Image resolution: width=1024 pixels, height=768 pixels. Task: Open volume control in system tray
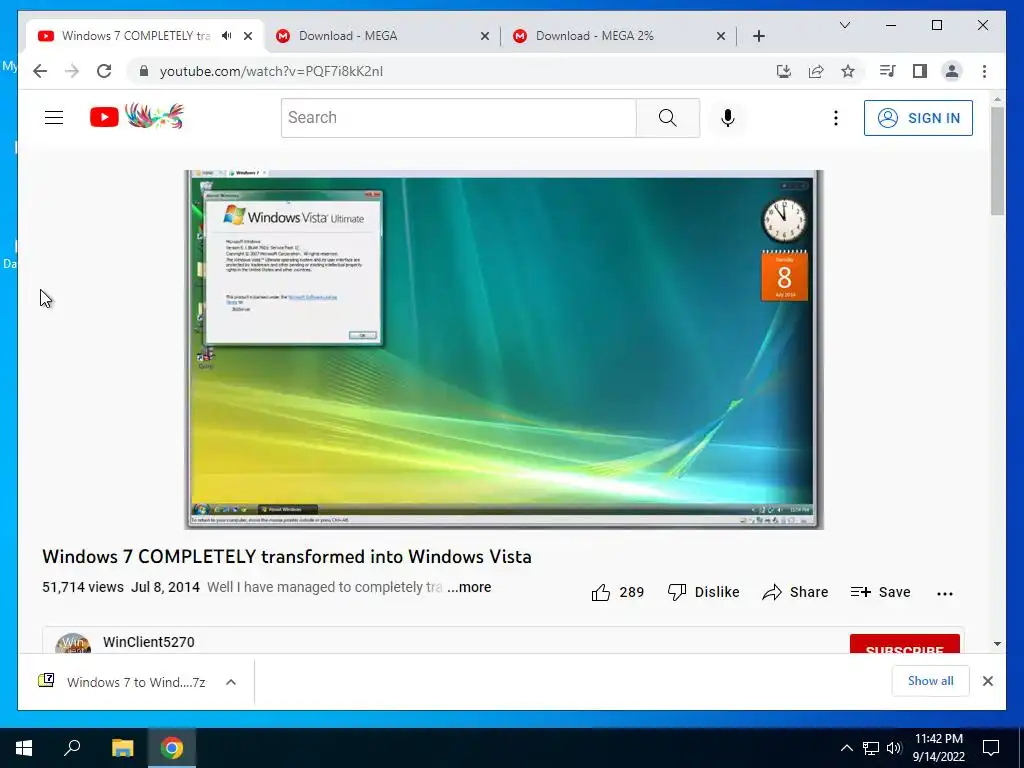pyautogui.click(x=894, y=748)
